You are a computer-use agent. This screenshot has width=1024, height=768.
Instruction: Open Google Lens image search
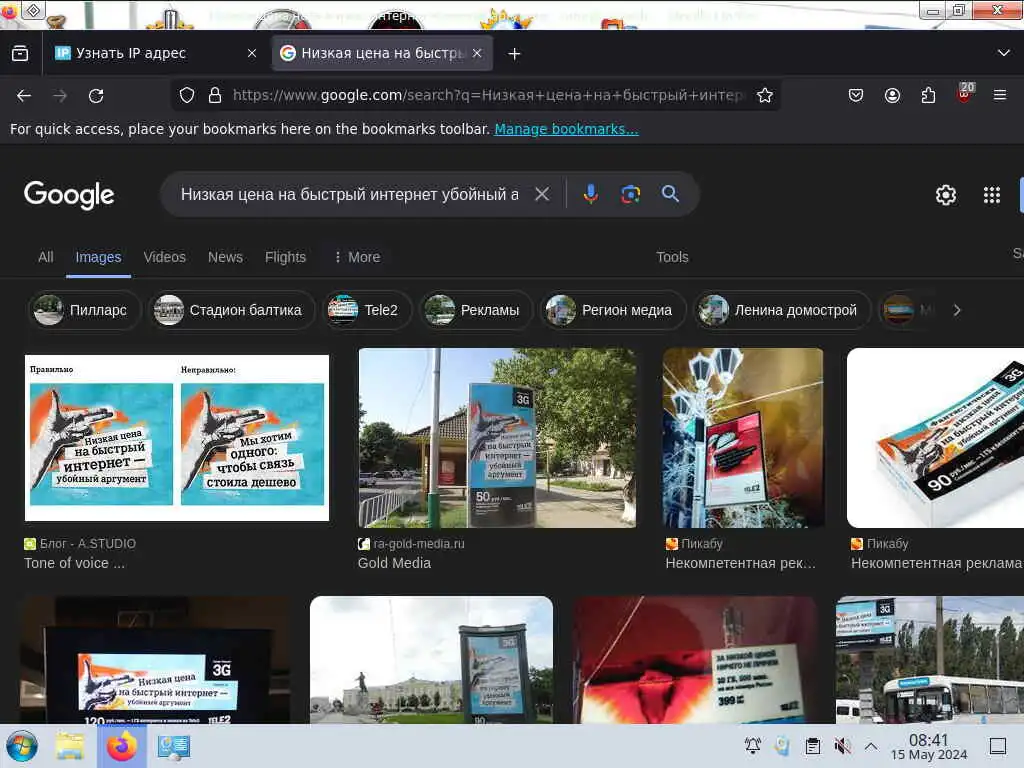pyautogui.click(x=630, y=195)
